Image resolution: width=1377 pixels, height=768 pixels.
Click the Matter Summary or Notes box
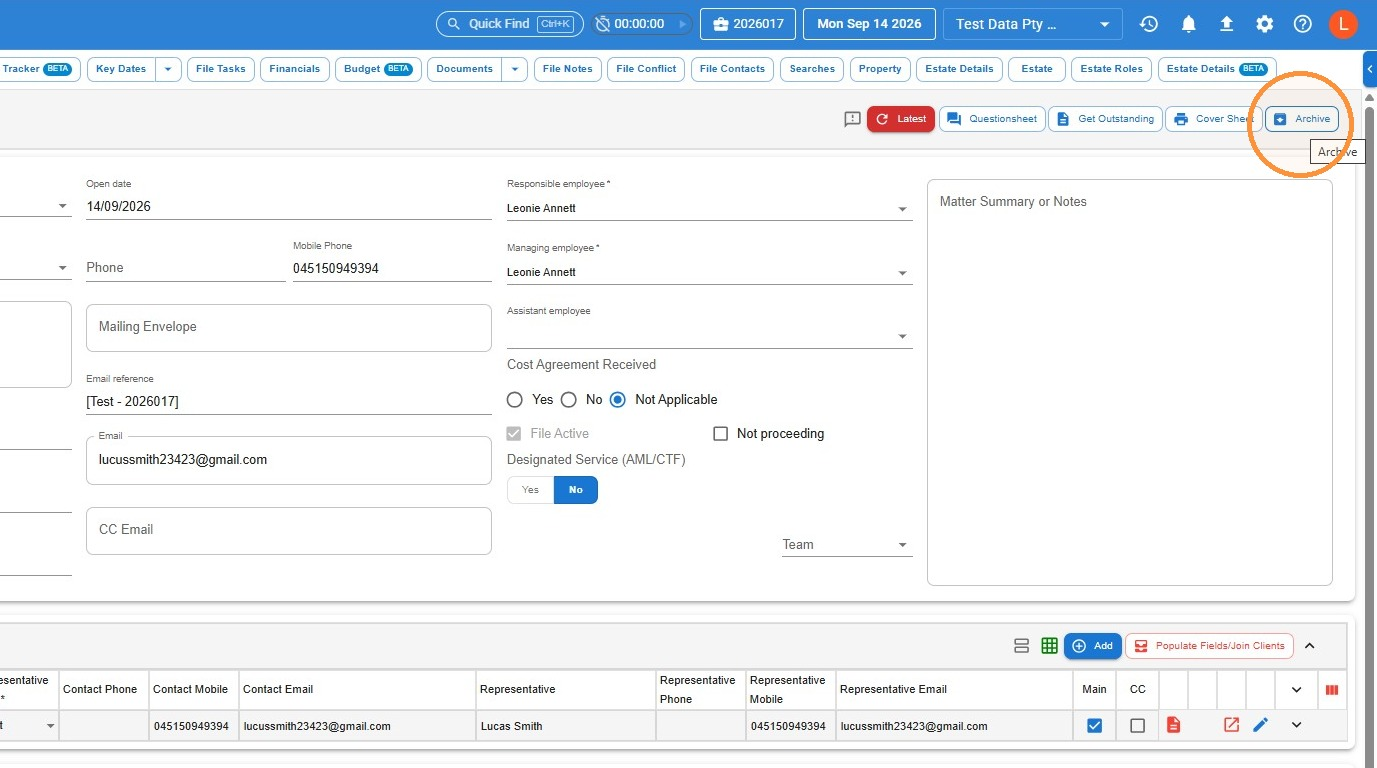(x=1130, y=382)
